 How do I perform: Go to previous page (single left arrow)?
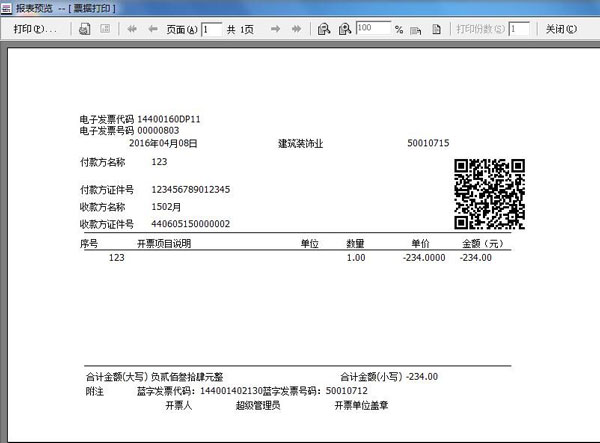pyautogui.click(x=152, y=29)
